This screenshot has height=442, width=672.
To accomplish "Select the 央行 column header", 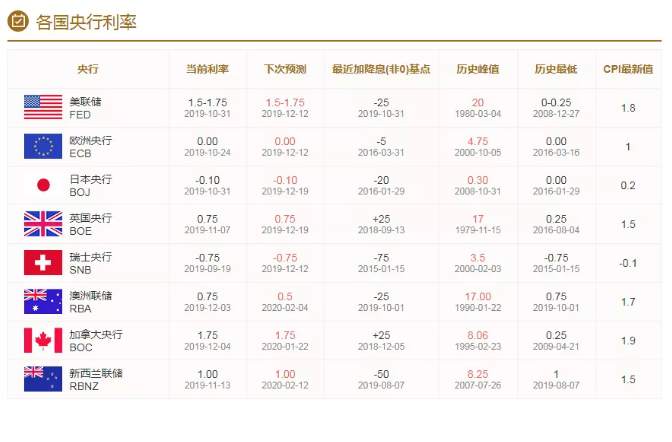I will click(x=88, y=69).
